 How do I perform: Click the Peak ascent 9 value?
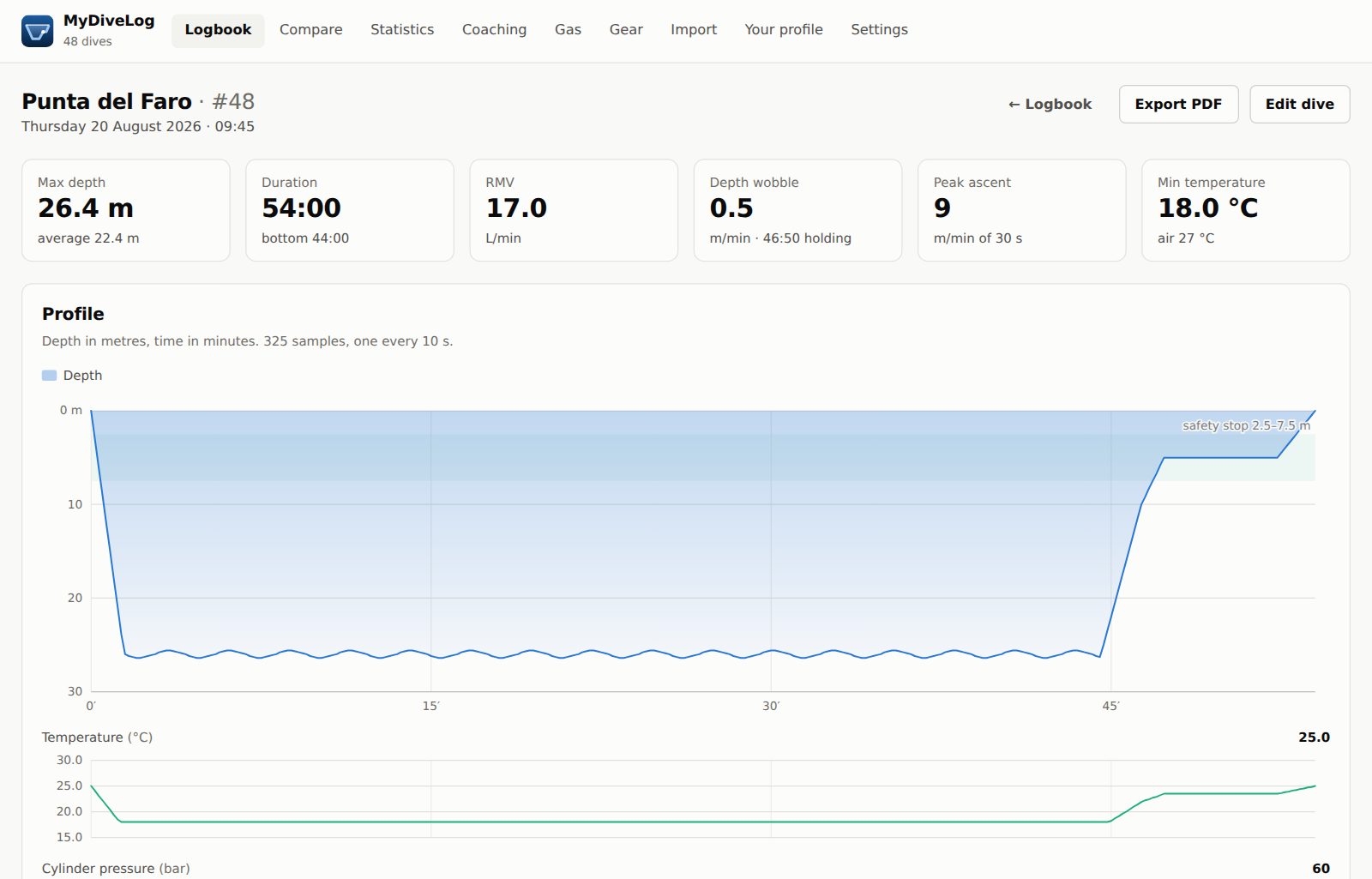pyautogui.click(x=942, y=208)
